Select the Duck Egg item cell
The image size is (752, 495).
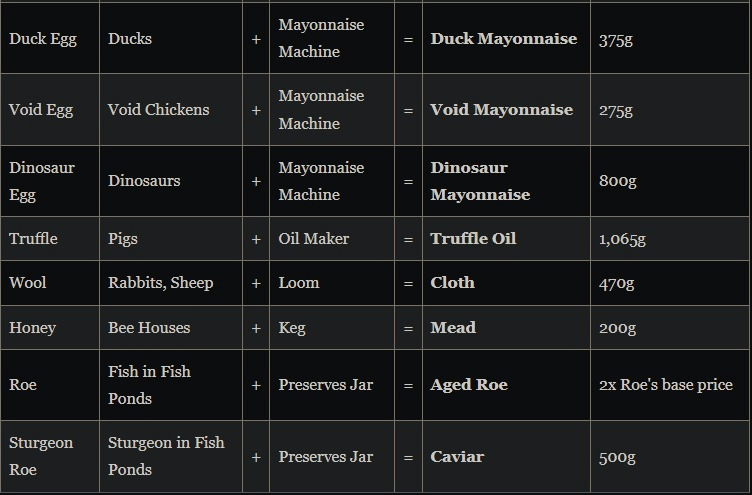(43, 39)
